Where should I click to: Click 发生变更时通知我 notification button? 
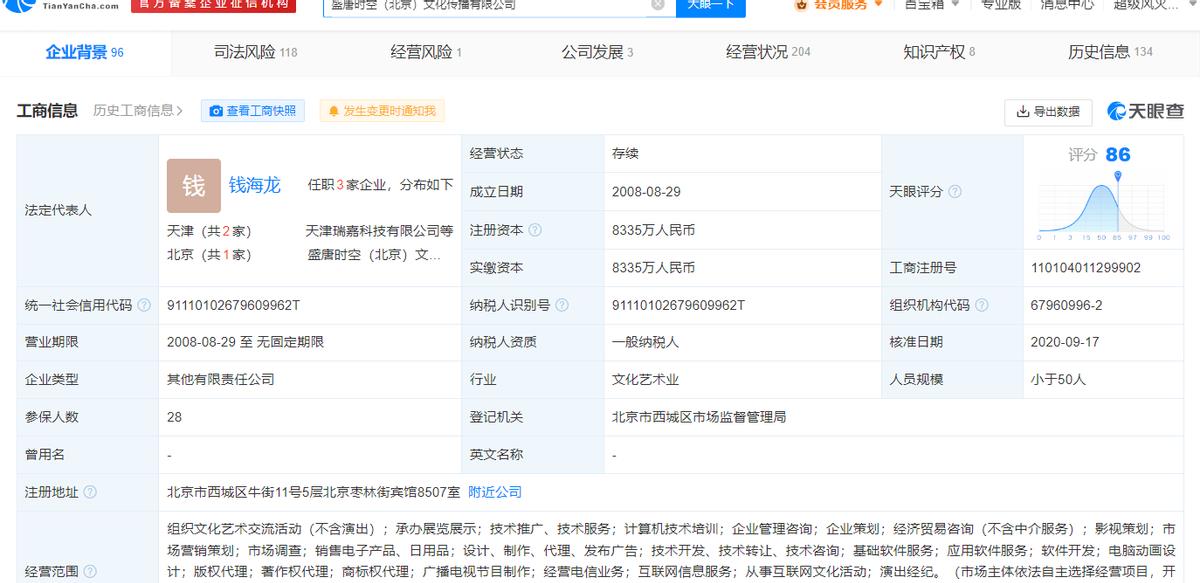[x=382, y=111]
